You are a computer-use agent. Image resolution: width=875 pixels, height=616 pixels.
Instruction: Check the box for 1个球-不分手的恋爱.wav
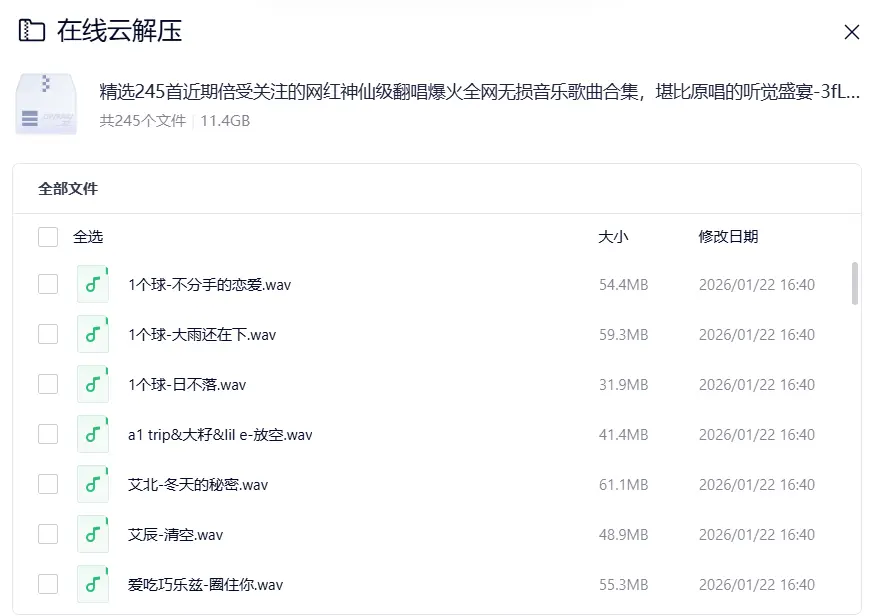pyautogui.click(x=47, y=284)
